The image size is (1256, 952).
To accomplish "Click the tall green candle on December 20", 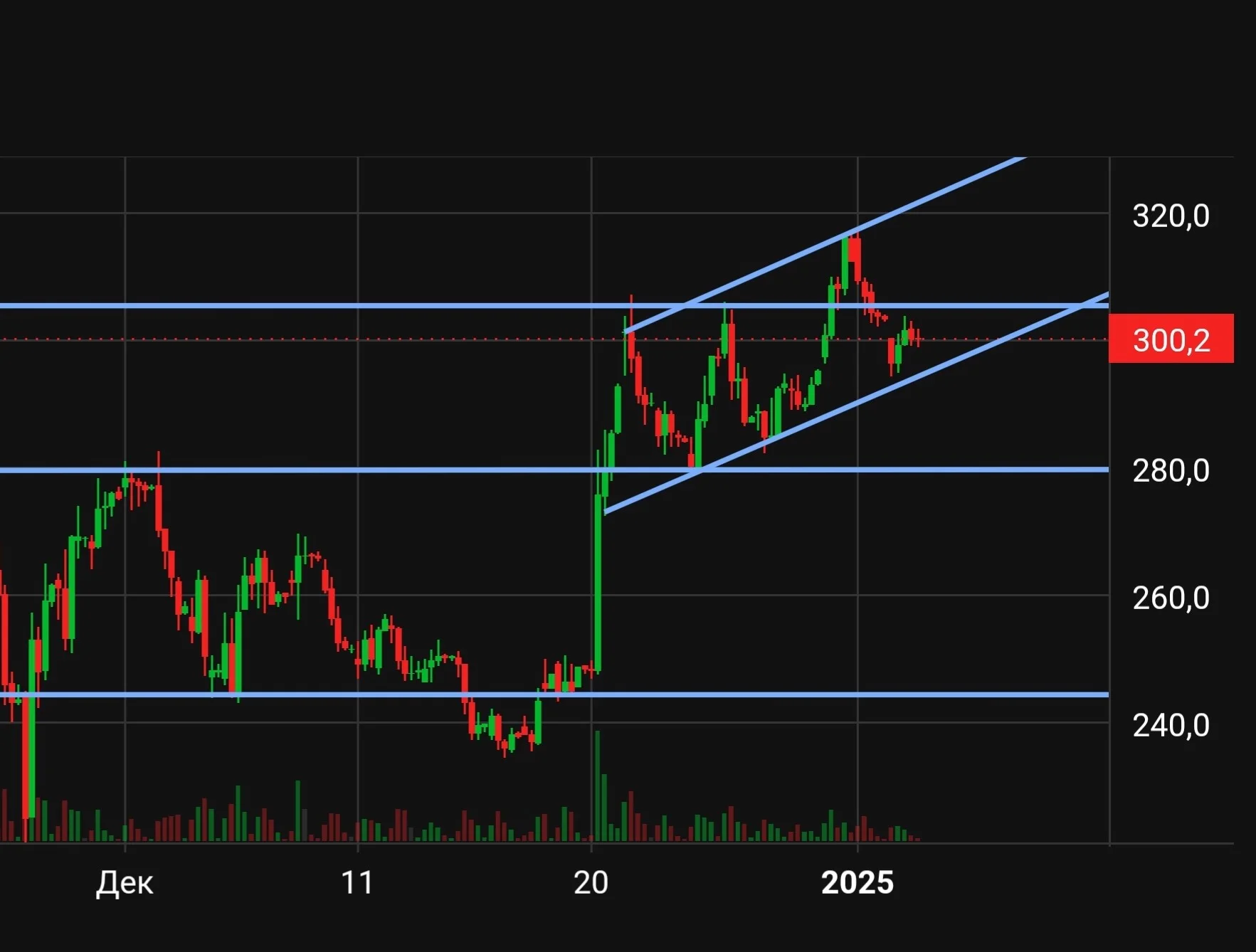I will tap(598, 583).
